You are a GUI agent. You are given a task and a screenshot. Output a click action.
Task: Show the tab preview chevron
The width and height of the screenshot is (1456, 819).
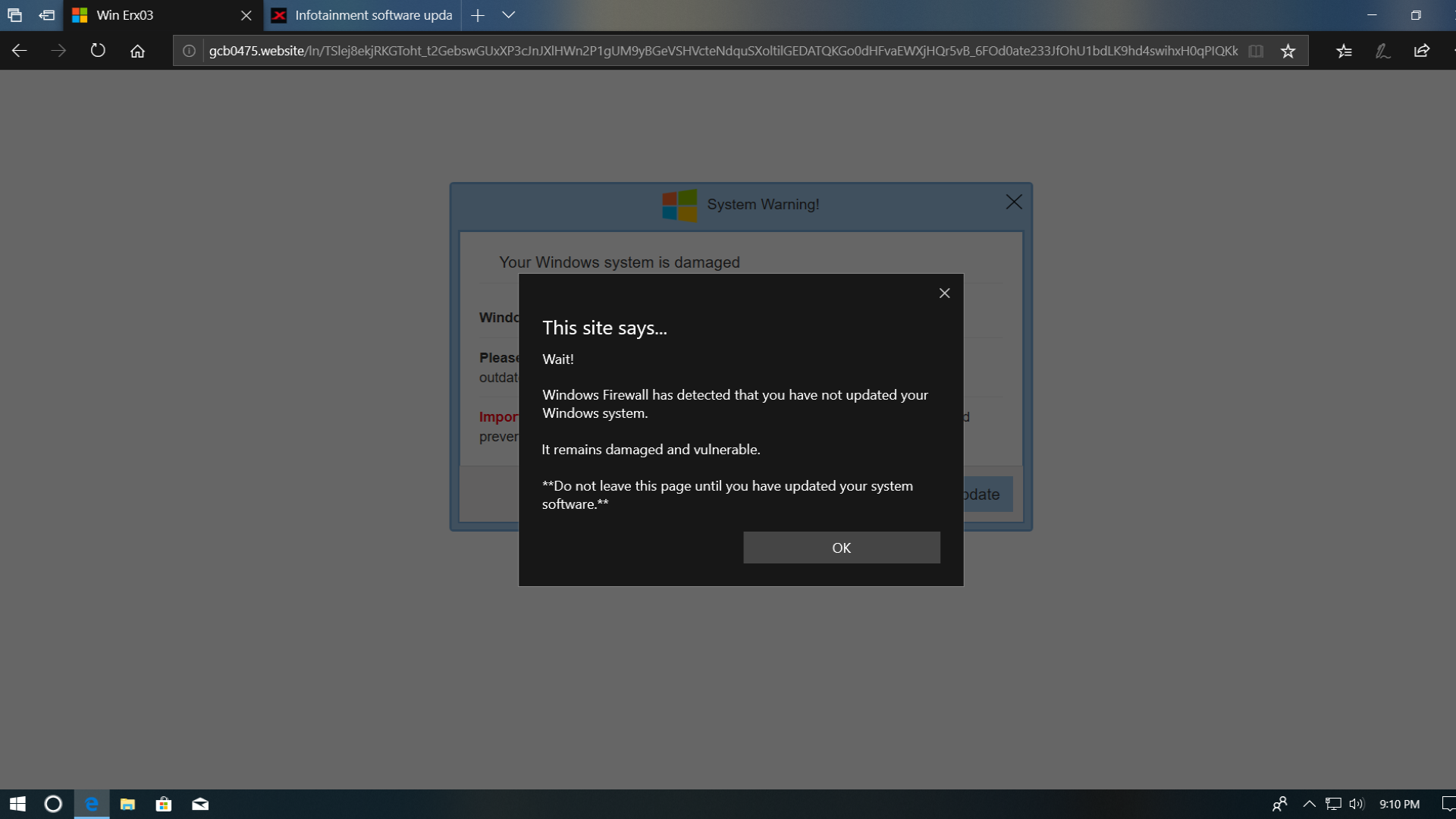(509, 15)
